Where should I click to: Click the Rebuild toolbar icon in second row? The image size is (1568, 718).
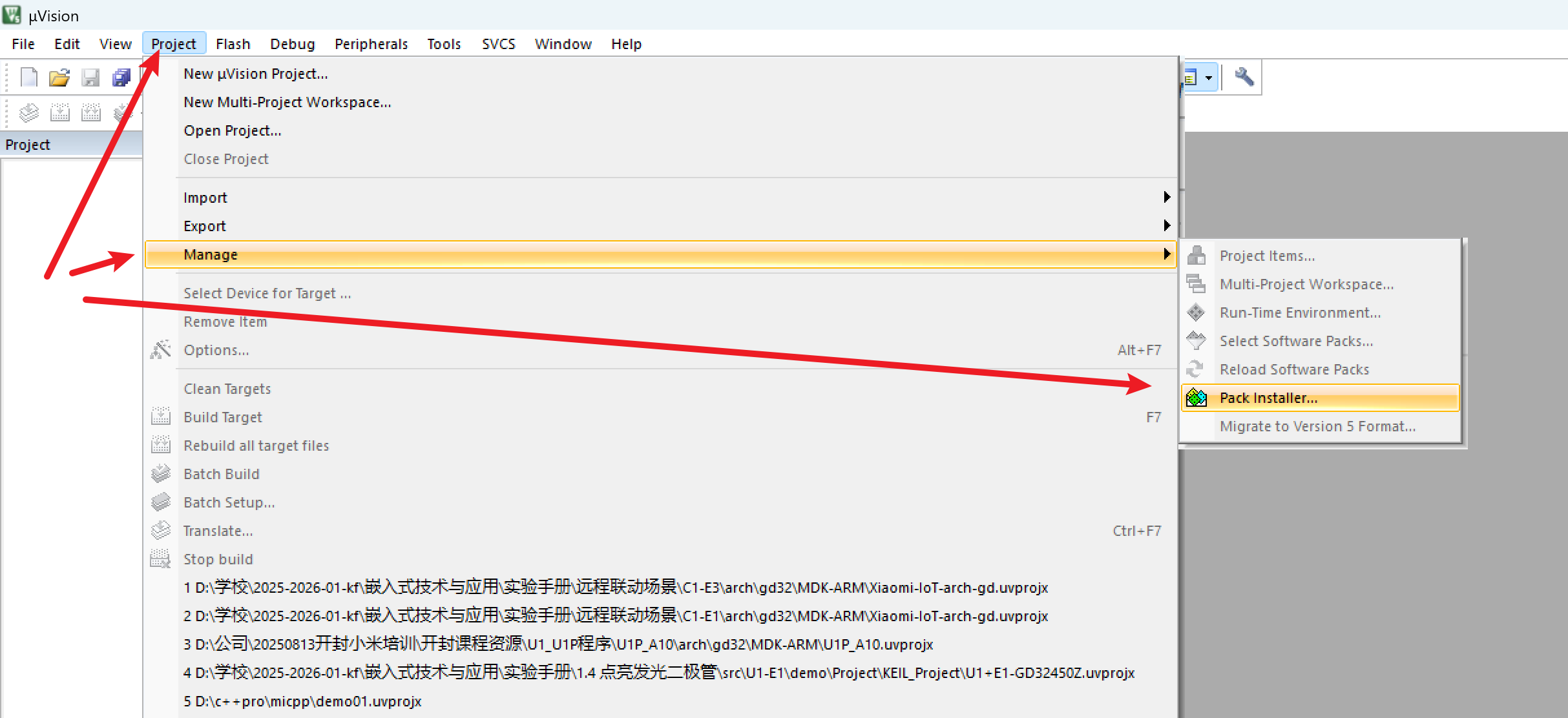[x=90, y=113]
